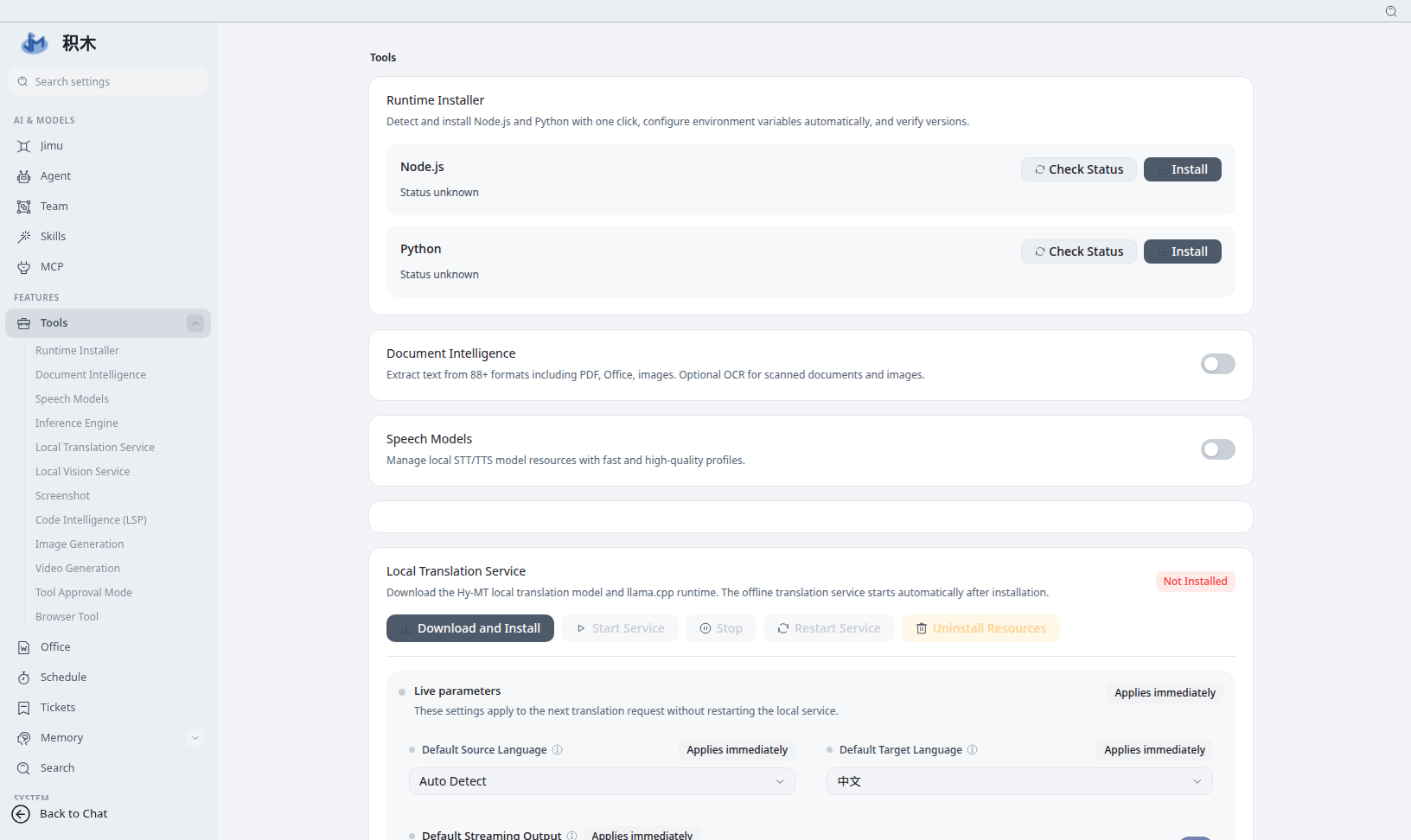Collapse the Tools submenu chevron

coord(195,323)
